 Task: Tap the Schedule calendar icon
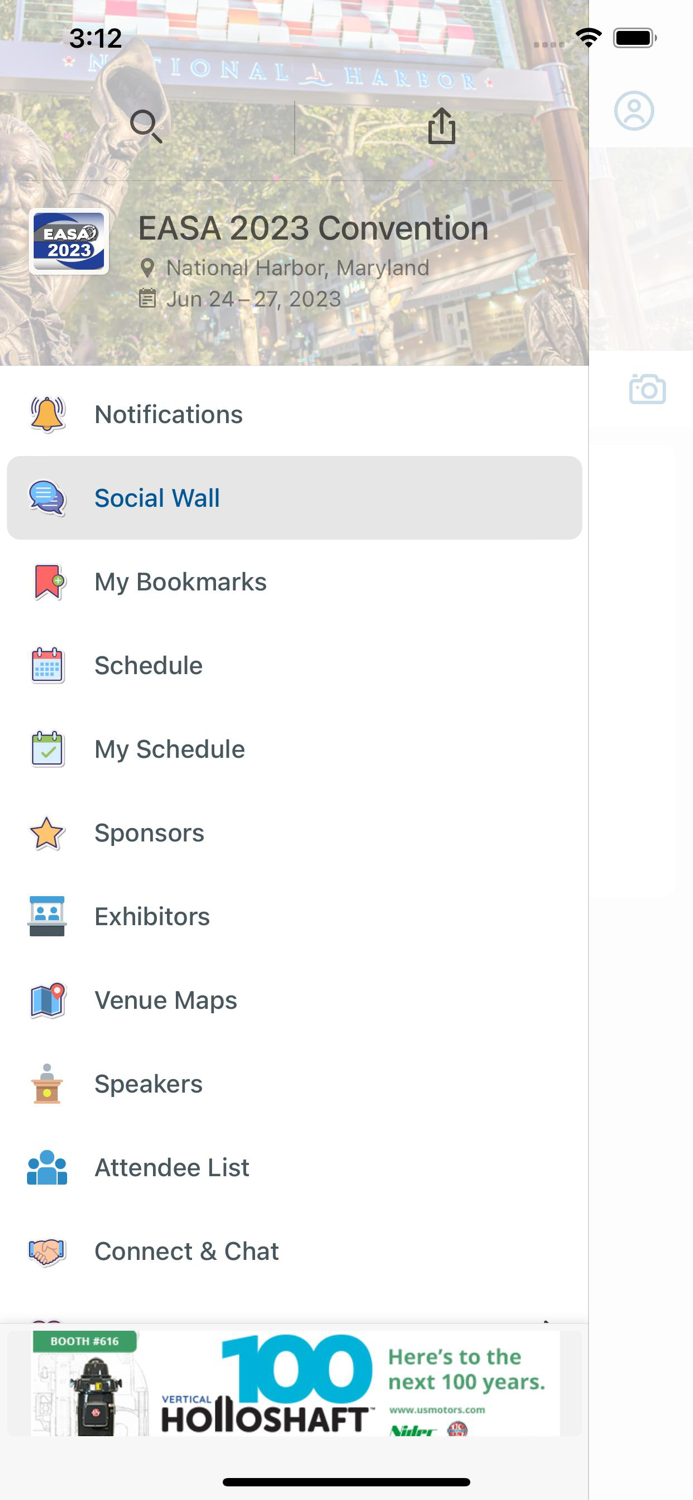[46, 665]
